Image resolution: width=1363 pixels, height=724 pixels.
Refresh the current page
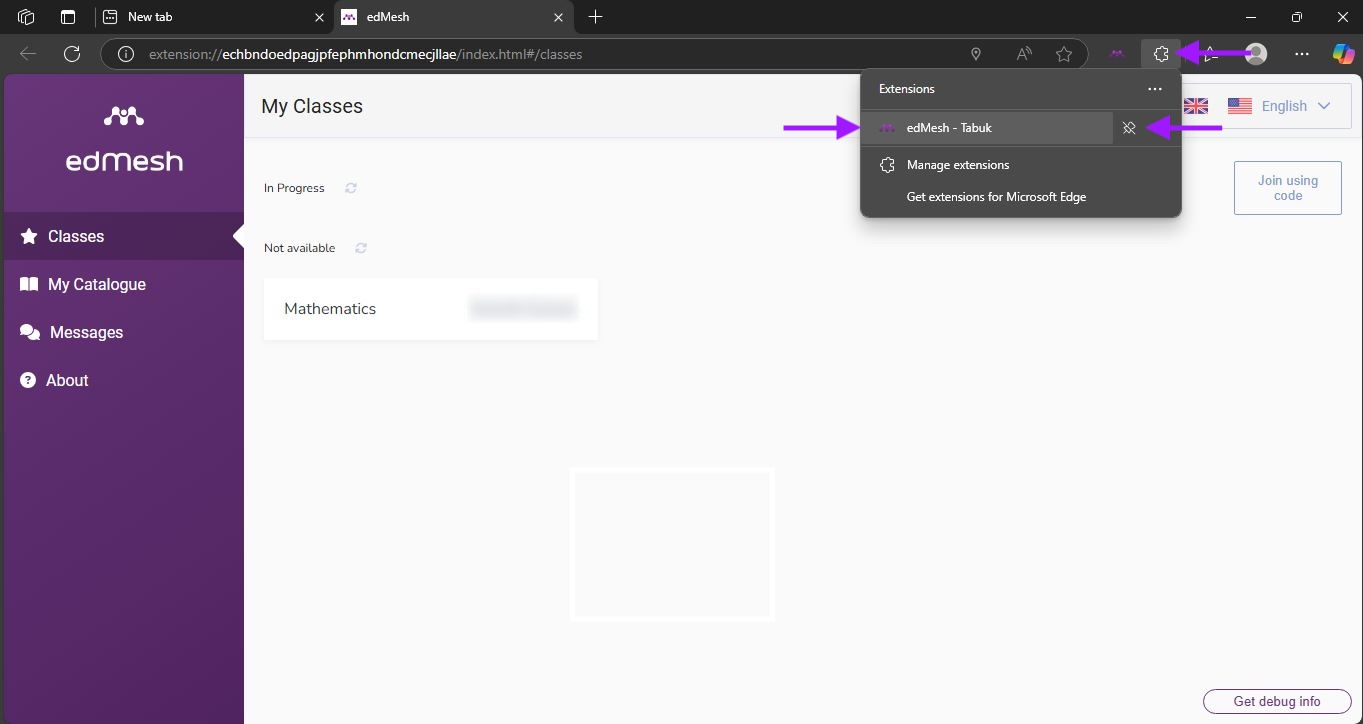tap(72, 54)
